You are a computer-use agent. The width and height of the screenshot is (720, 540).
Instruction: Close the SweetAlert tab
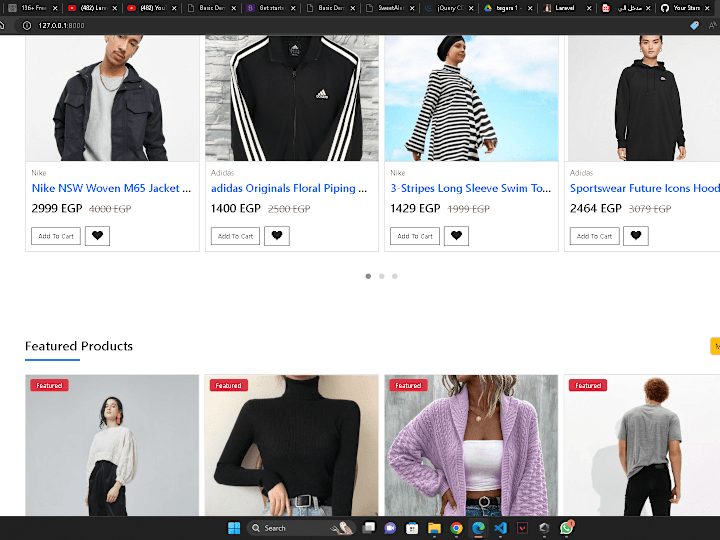coord(412,8)
